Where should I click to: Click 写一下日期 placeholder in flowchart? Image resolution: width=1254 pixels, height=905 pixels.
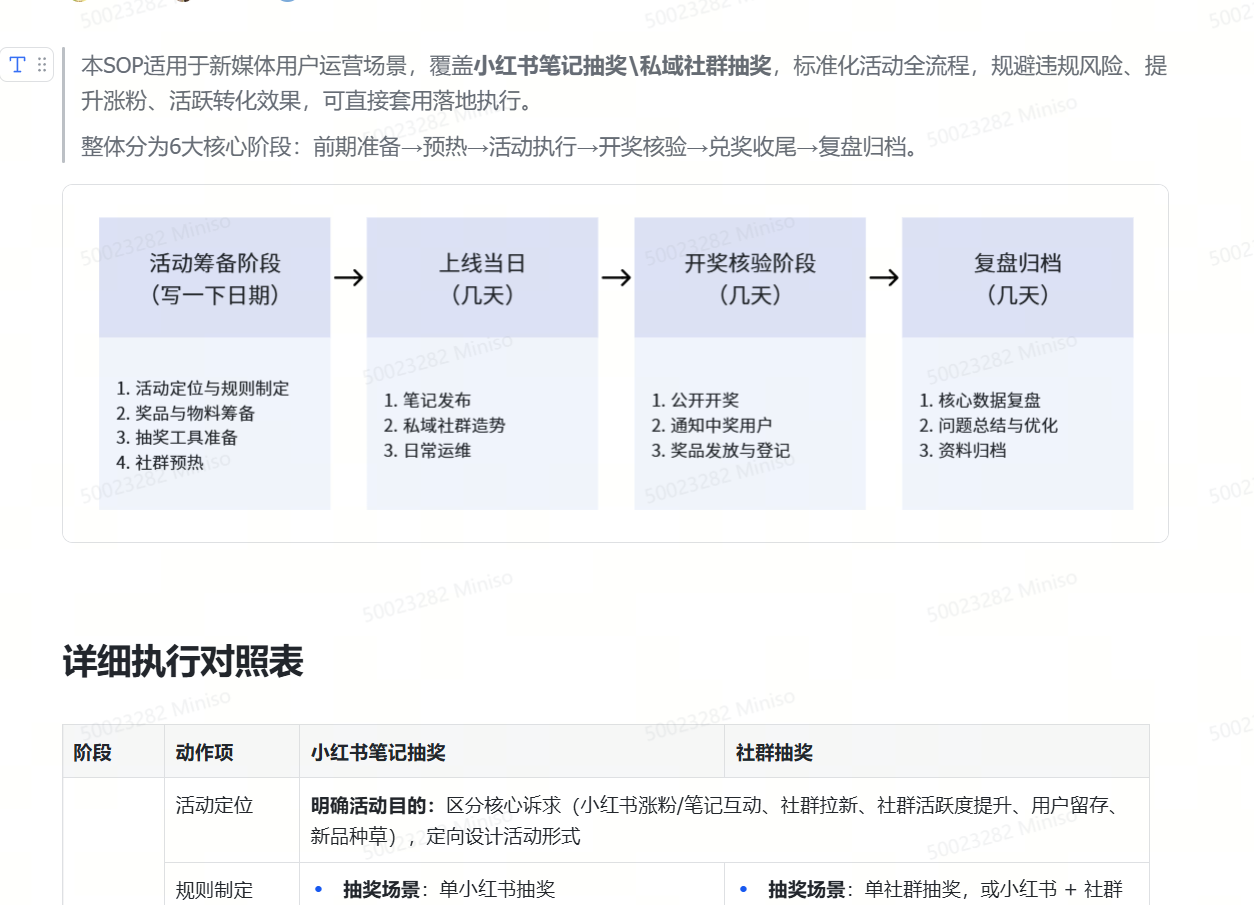coord(215,295)
